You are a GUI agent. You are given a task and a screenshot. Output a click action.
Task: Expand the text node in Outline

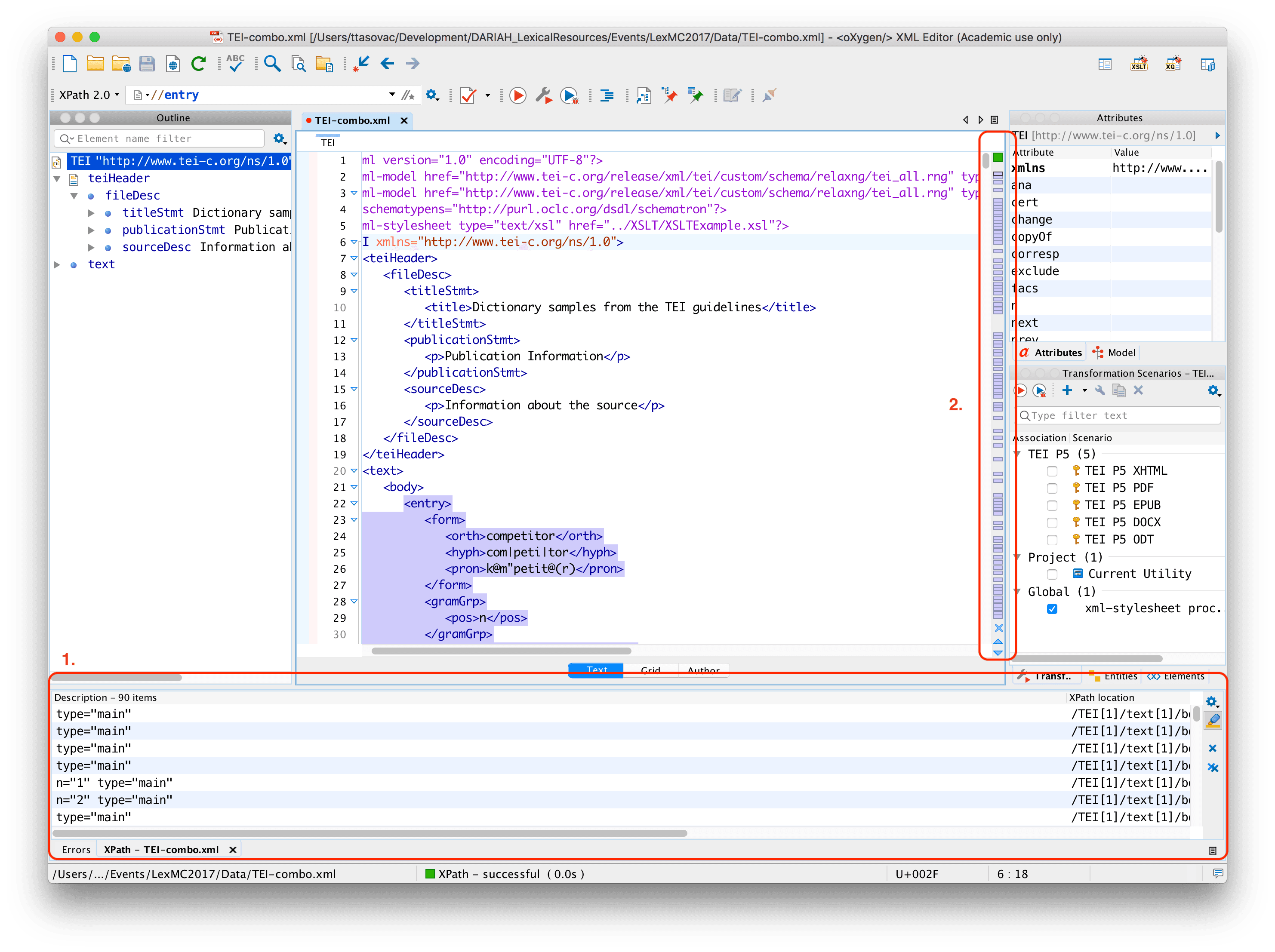pos(56,264)
